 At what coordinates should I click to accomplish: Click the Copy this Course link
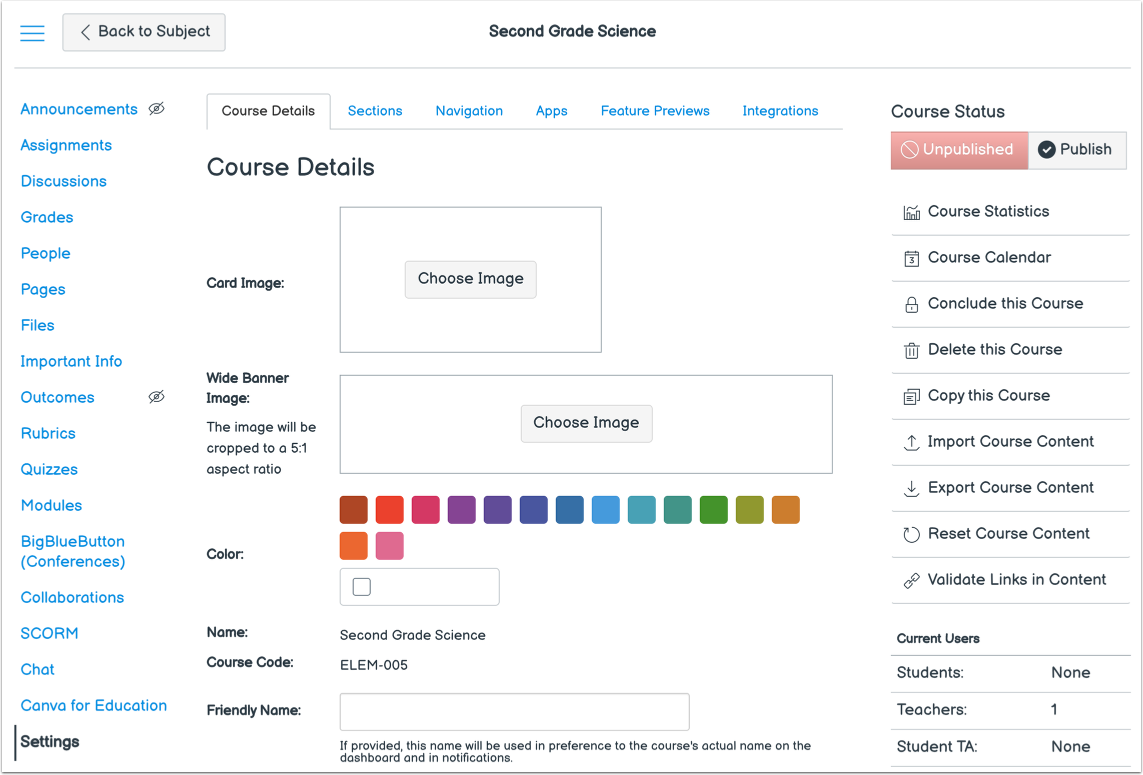click(x=988, y=396)
